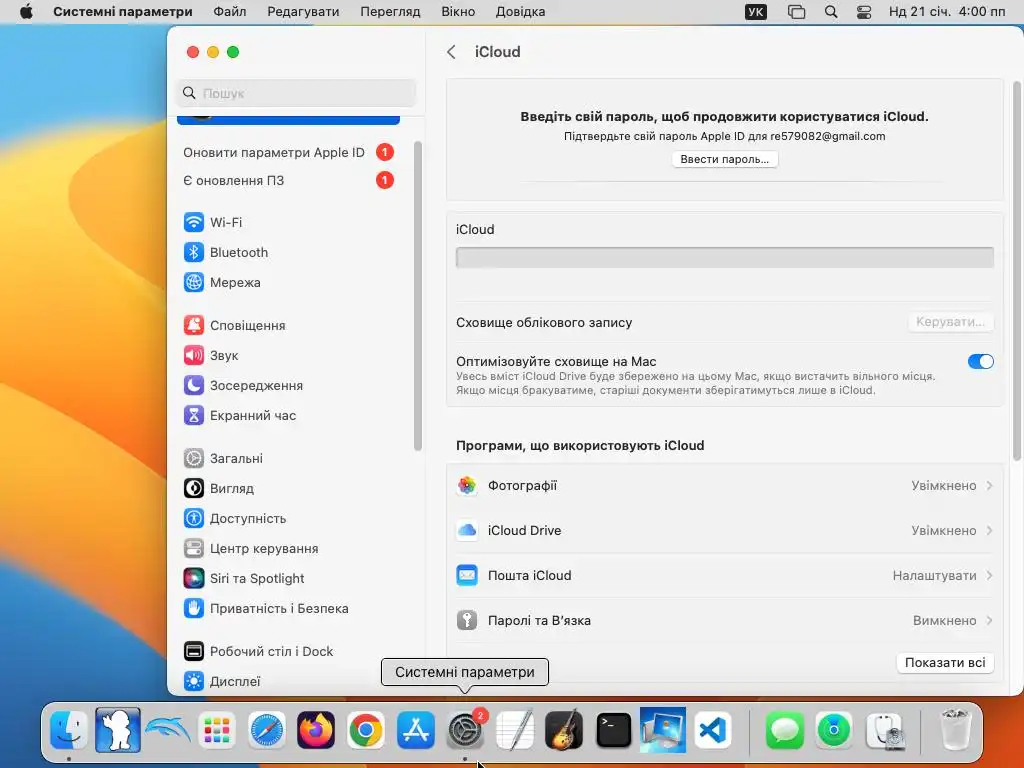The height and width of the screenshot is (768, 1024).
Task: Launch Terminal from the Dock
Action: coord(614,729)
